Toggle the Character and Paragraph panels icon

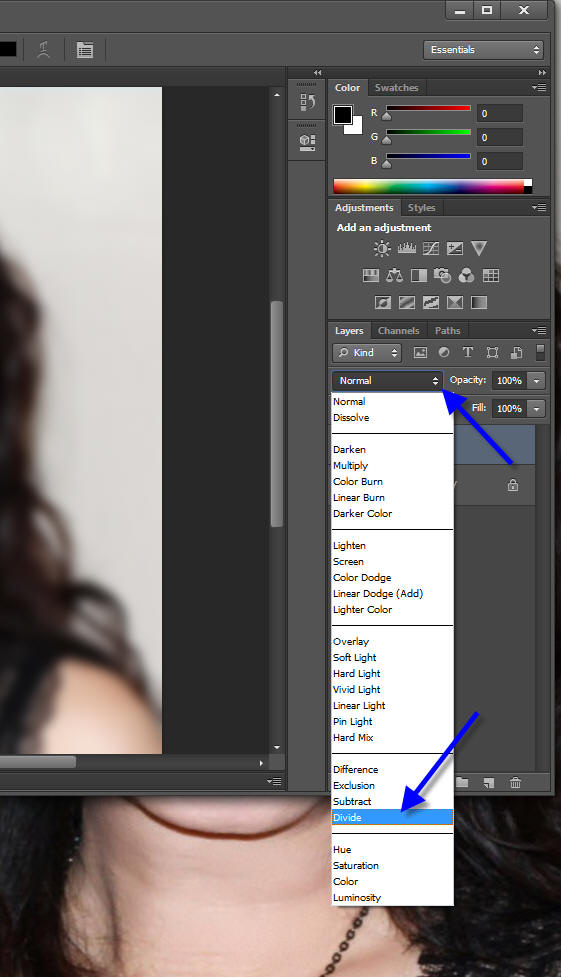(x=85, y=49)
